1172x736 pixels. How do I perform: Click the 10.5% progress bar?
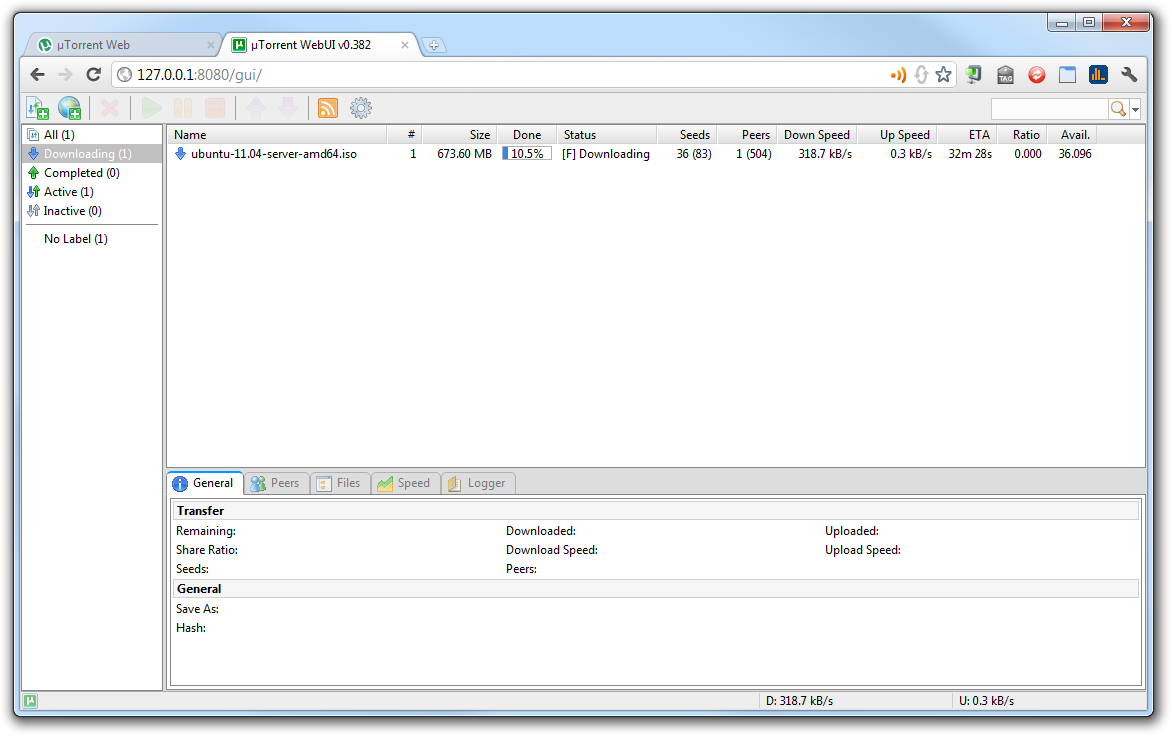[x=527, y=154]
